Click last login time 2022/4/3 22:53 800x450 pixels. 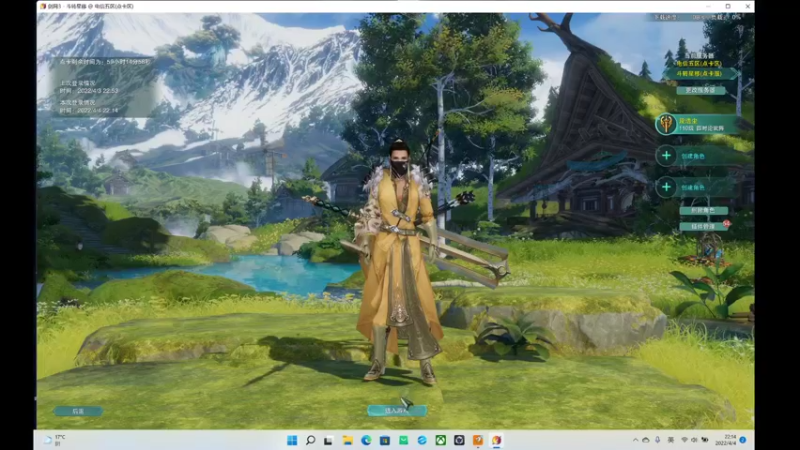tap(89, 91)
